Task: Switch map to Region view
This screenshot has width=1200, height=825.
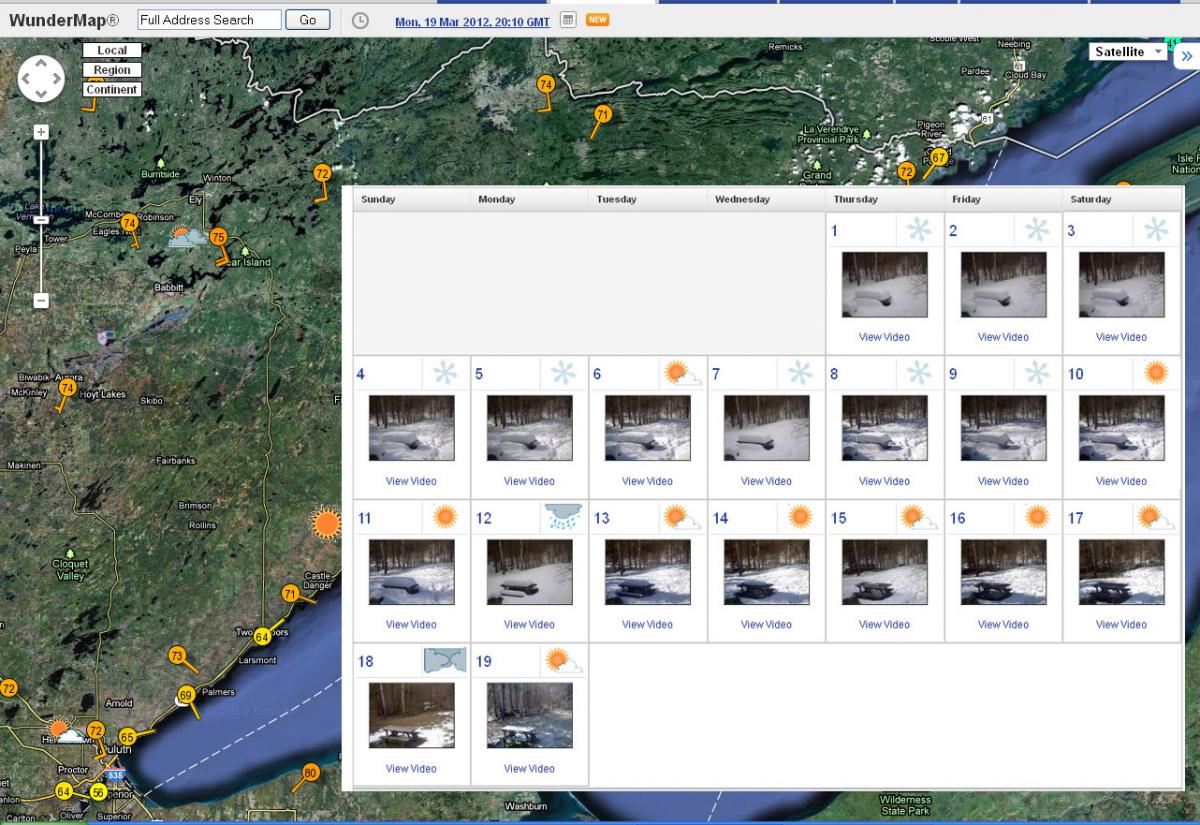Action: (x=111, y=70)
